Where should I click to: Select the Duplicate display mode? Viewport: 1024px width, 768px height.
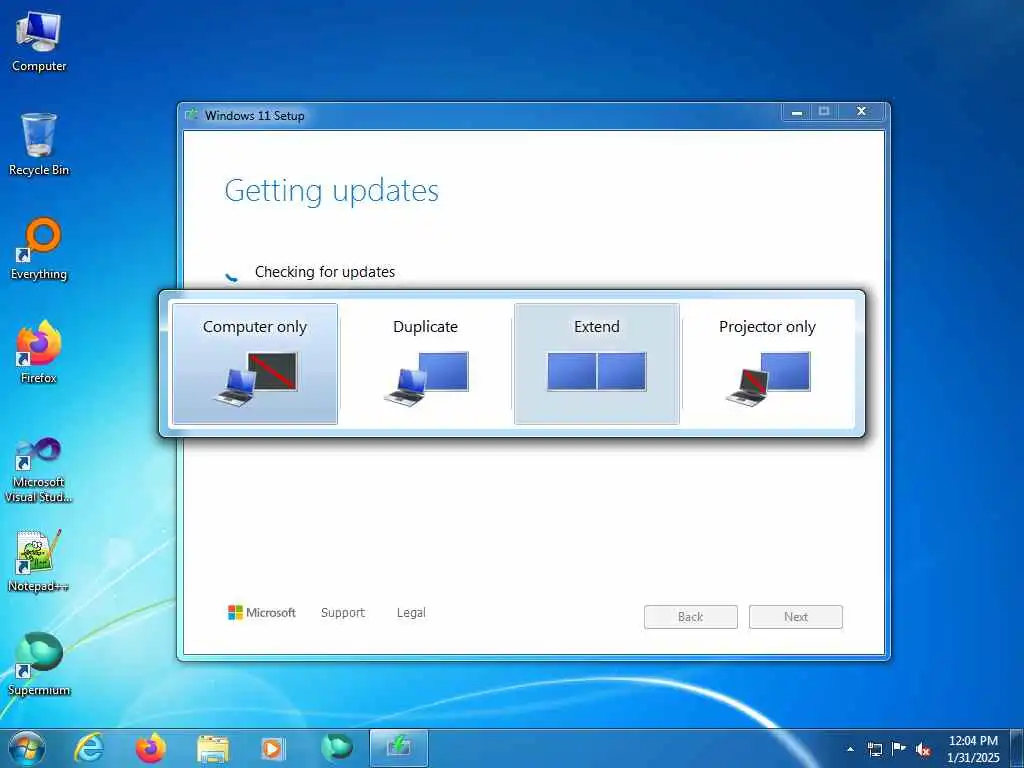(426, 364)
